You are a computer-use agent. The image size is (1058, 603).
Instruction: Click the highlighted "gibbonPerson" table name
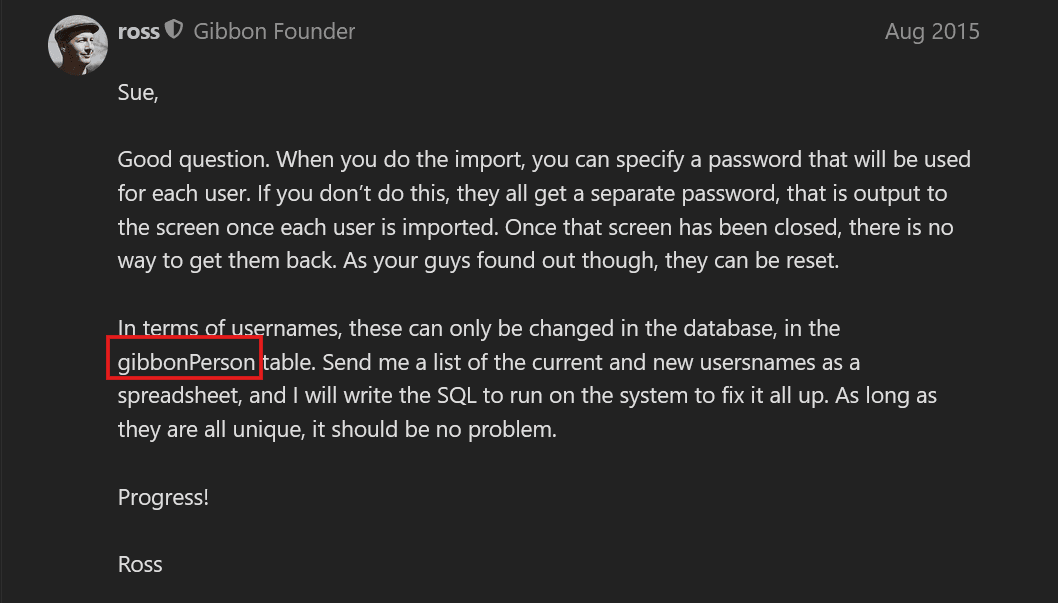tap(186, 362)
